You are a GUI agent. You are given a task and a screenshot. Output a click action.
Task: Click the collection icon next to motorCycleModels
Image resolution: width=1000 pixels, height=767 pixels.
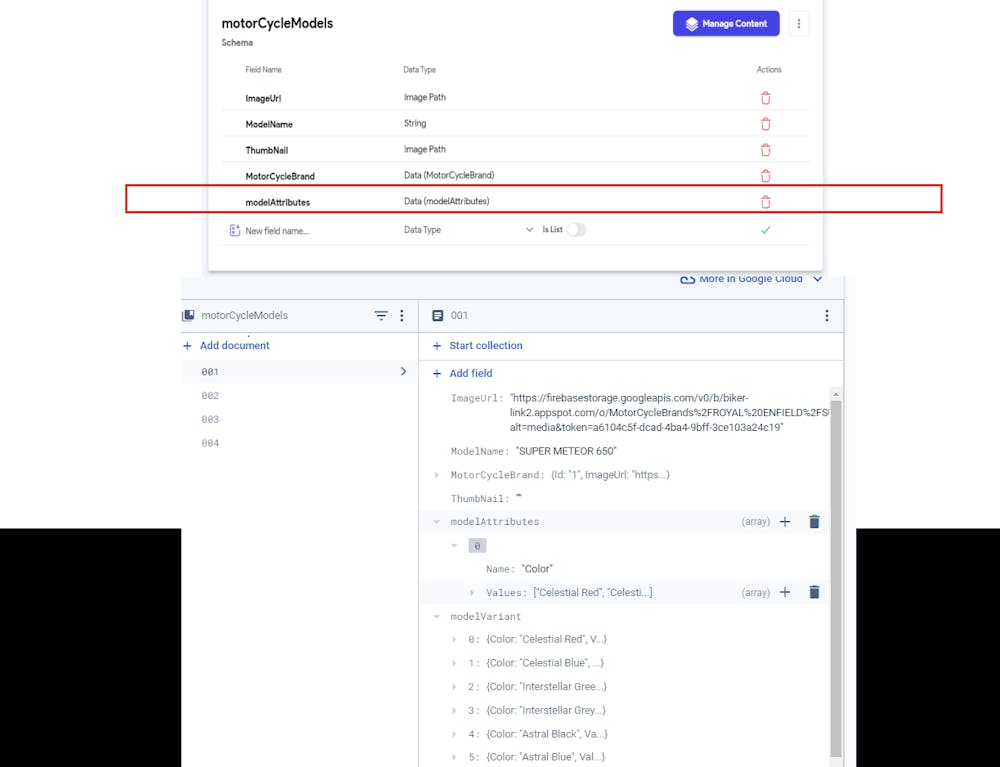click(187, 315)
